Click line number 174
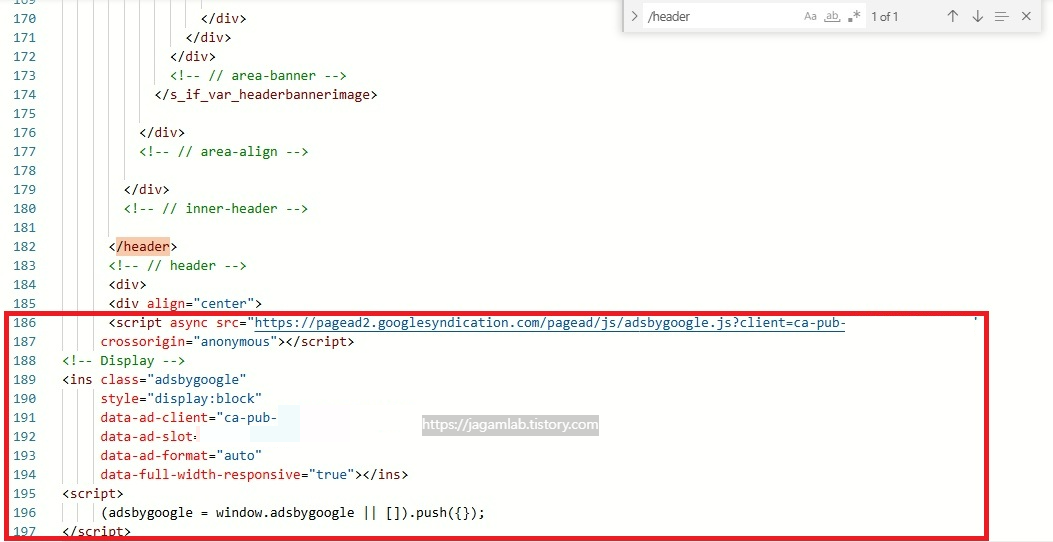 point(25,95)
